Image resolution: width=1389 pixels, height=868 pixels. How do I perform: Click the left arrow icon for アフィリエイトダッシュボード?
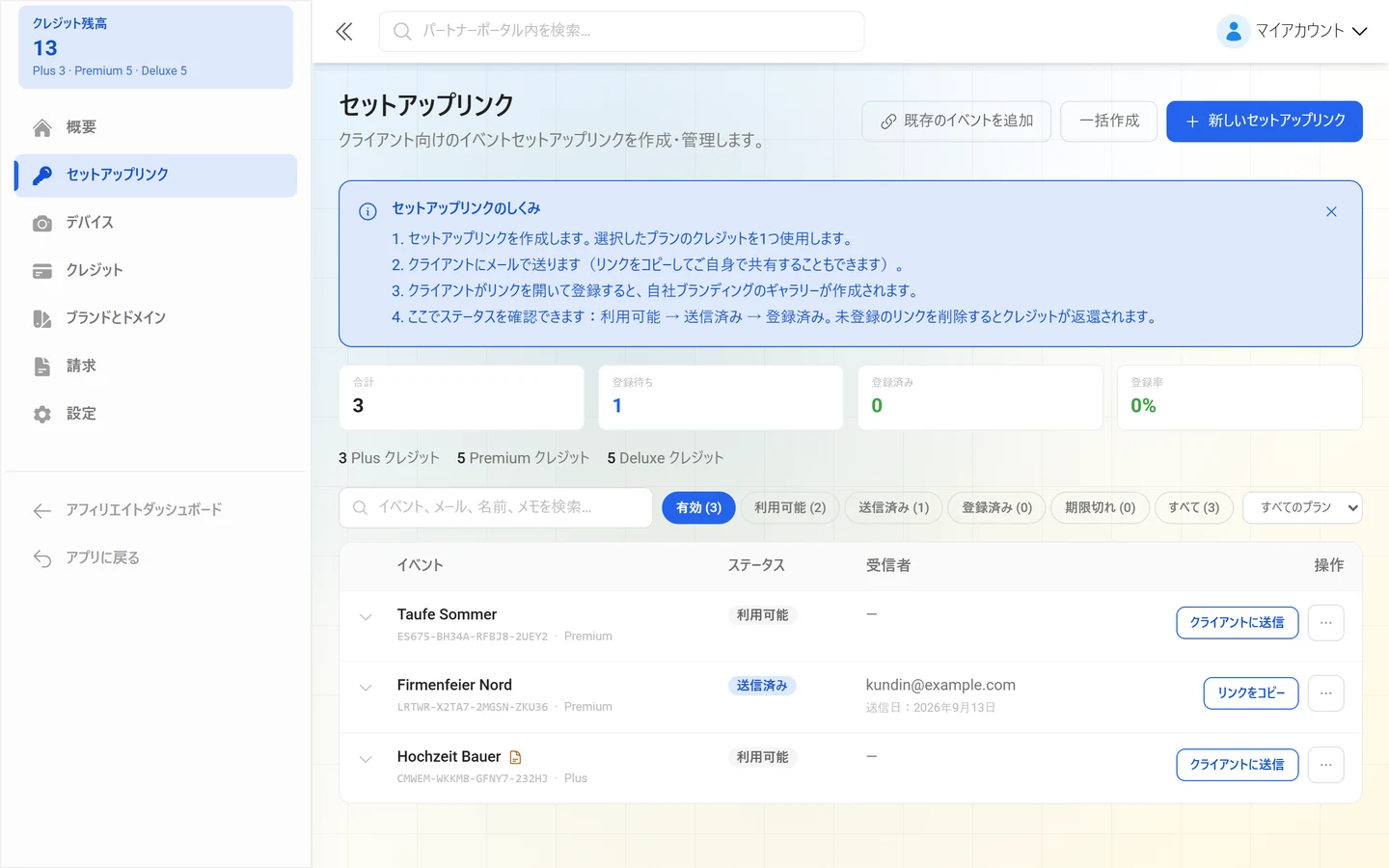(x=42, y=510)
